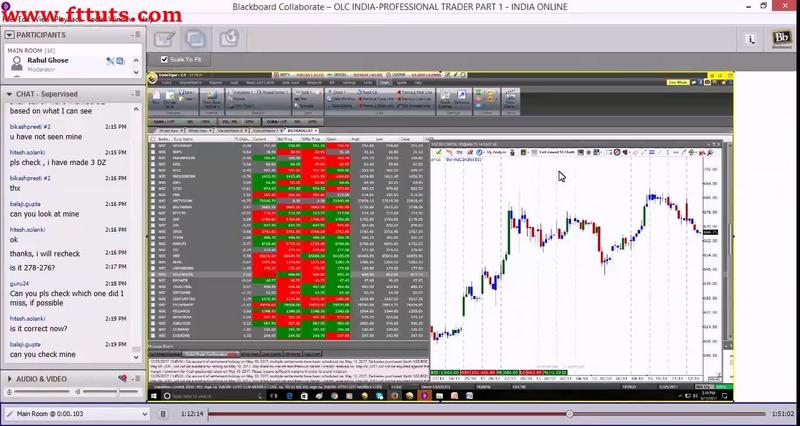Viewport: 800px width, 426px height.
Task: Collapse the Participants panel menu arrow
Action: [x=9, y=35]
